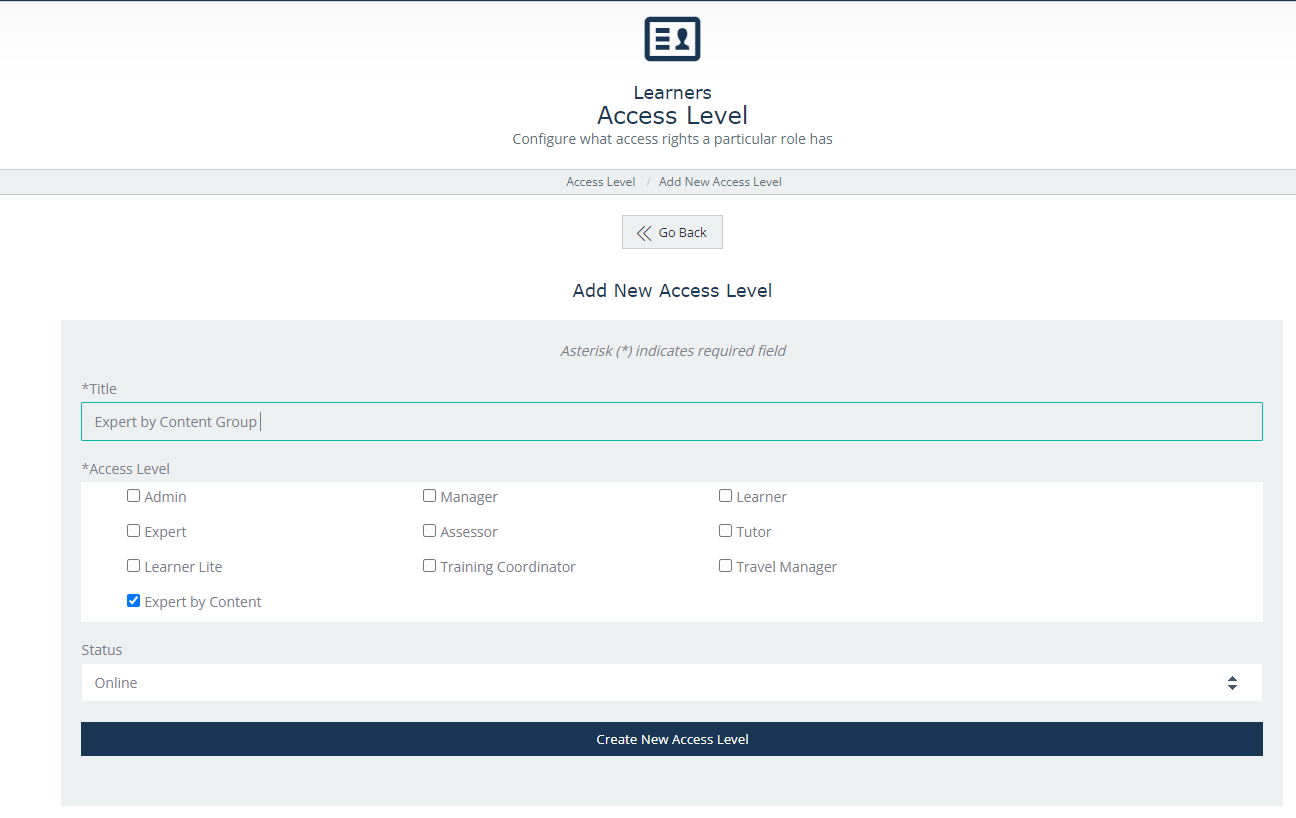Check the Training Coordinator checkbox

[429, 566]
